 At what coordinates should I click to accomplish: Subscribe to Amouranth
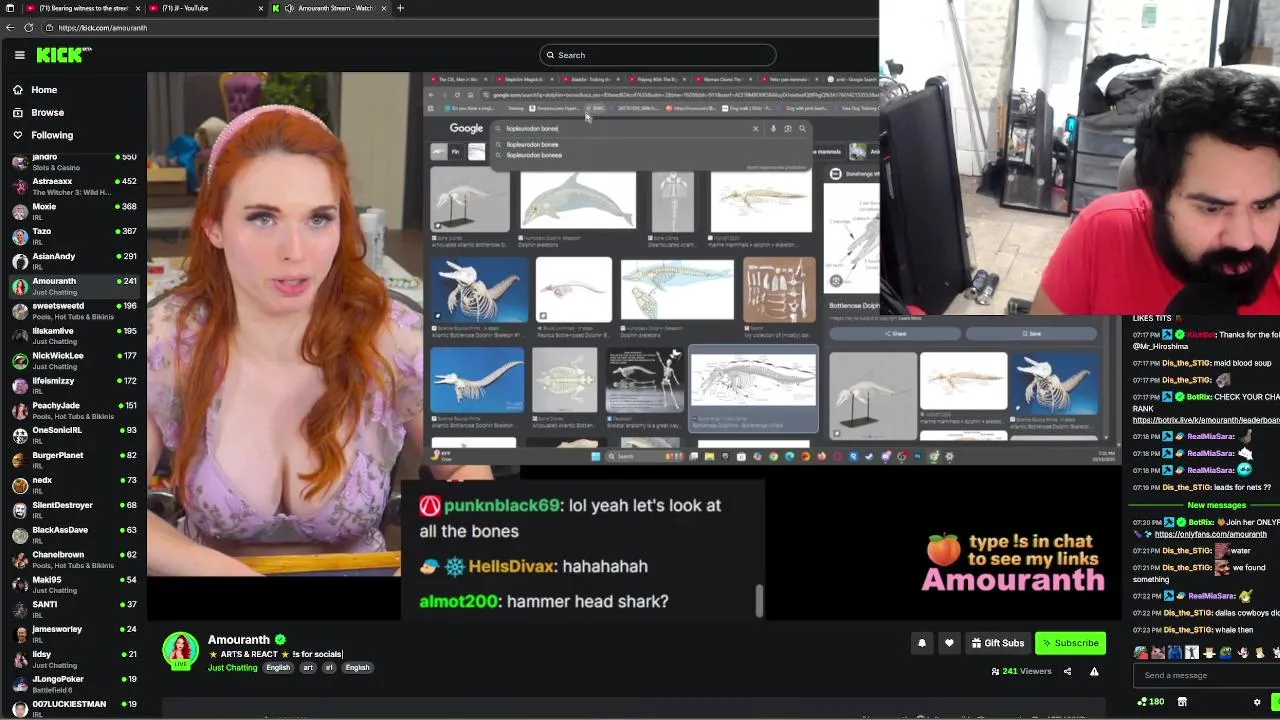(x=1070, y=643)
